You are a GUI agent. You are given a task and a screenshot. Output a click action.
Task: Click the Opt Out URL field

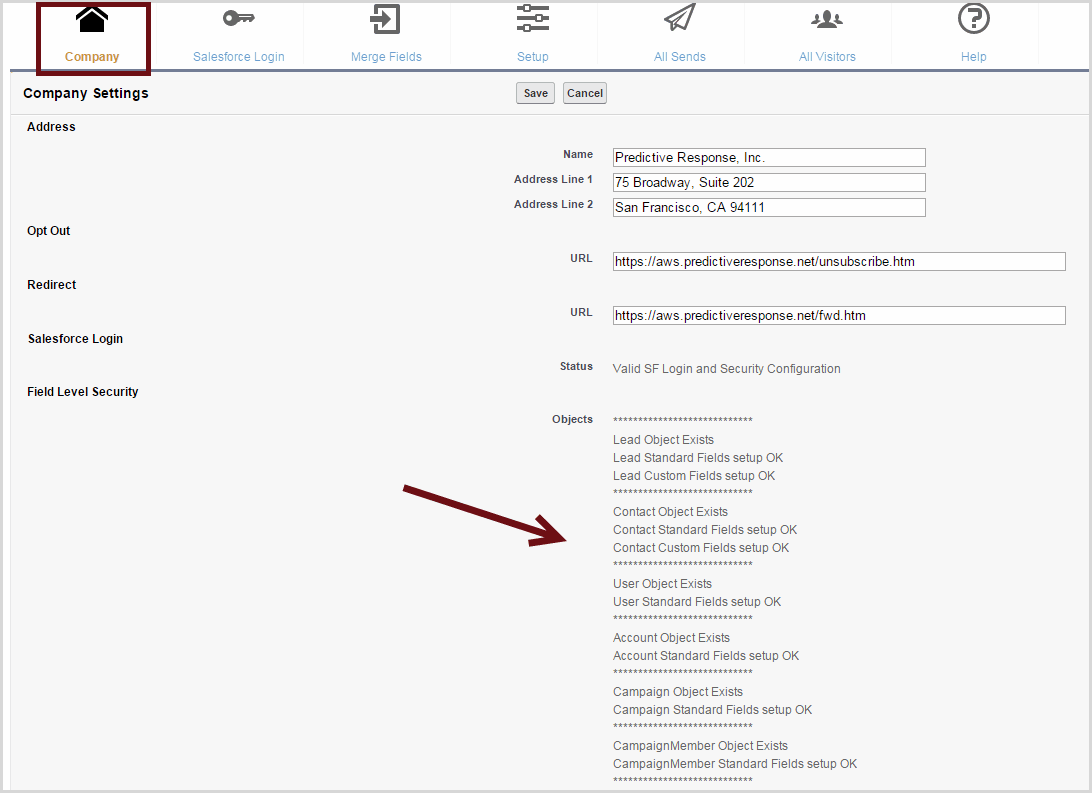pos(838,262)
